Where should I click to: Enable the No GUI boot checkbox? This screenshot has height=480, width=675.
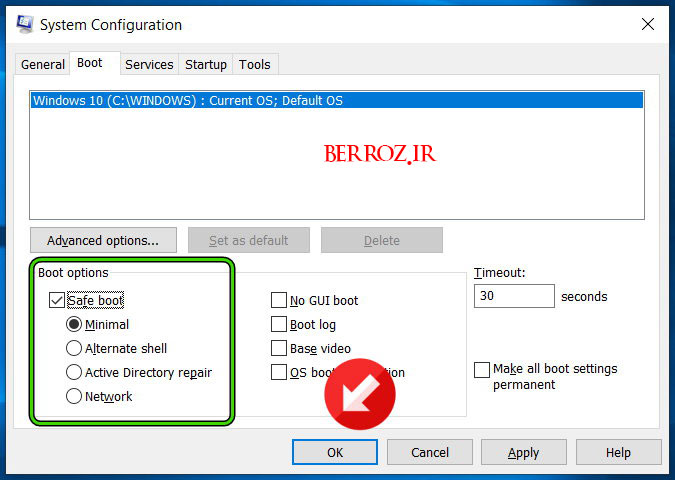[279, 300]
